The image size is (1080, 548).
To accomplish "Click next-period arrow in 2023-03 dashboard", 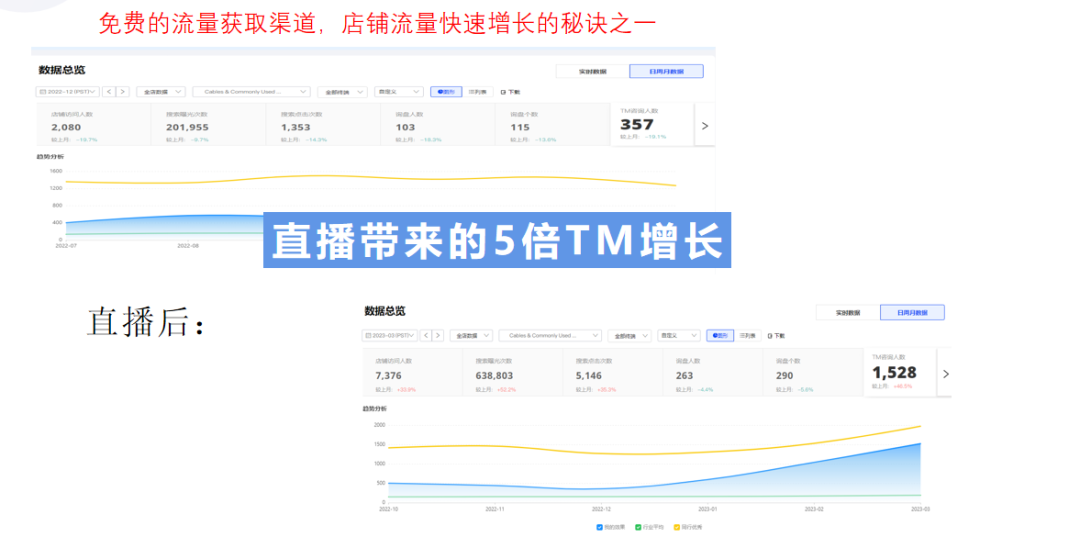I will click(x=438, y=335).
